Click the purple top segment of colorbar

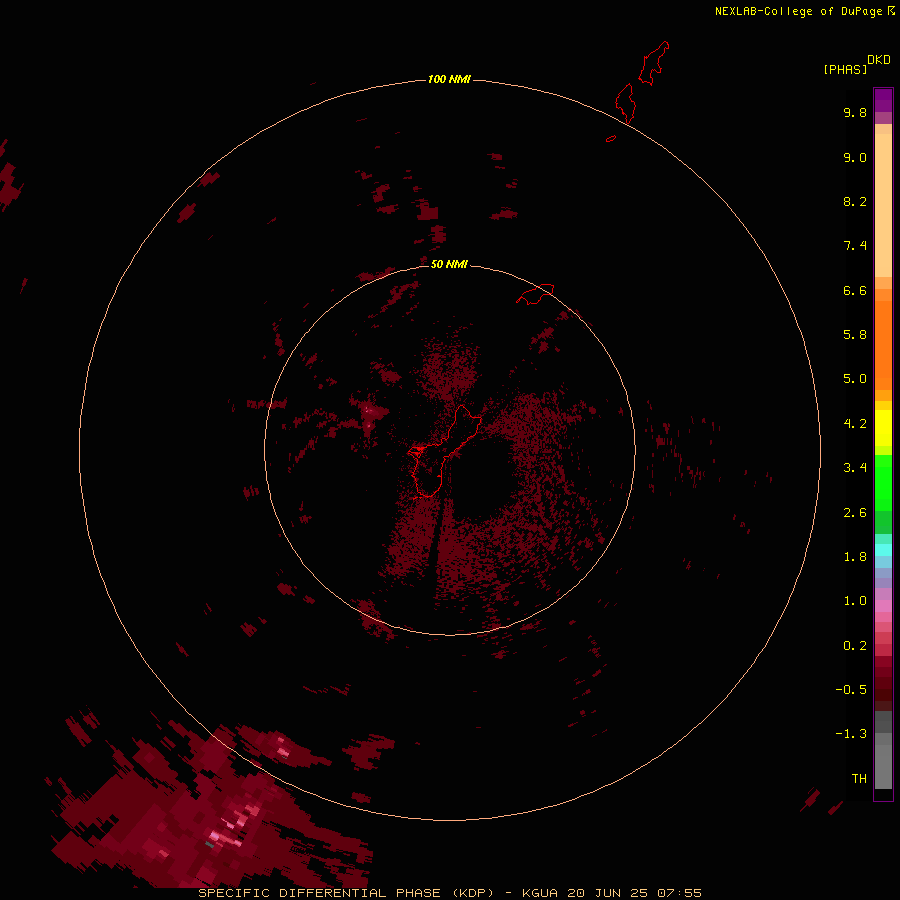coord(883,100)
